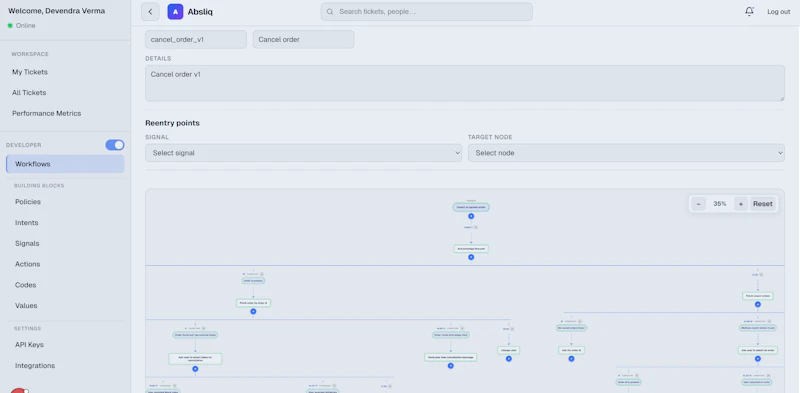Go back using the chevron button
800x393 pixels.
tap(150, 12)
